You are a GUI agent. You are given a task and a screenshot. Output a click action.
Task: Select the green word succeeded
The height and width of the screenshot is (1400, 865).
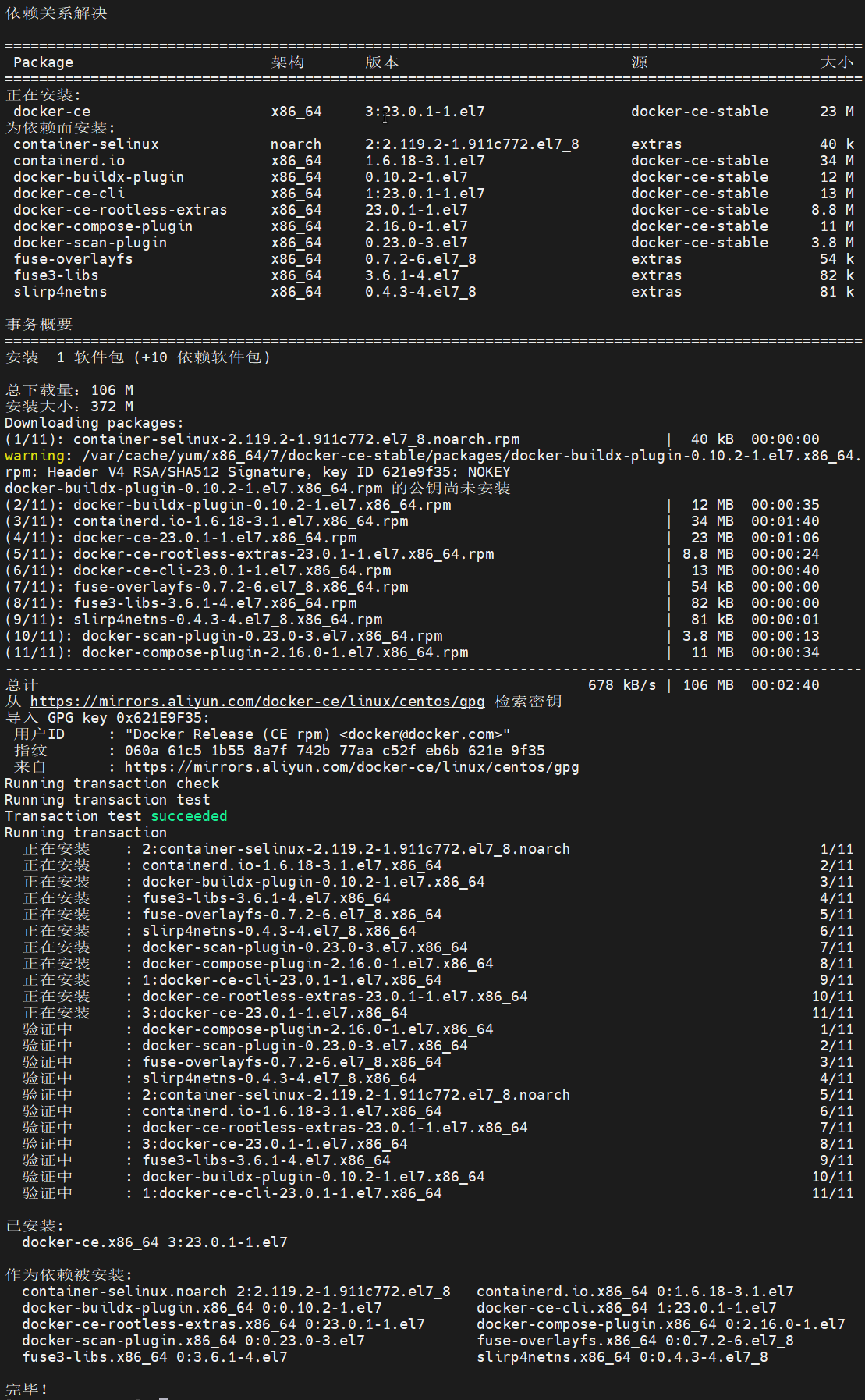tap(189, 816)
